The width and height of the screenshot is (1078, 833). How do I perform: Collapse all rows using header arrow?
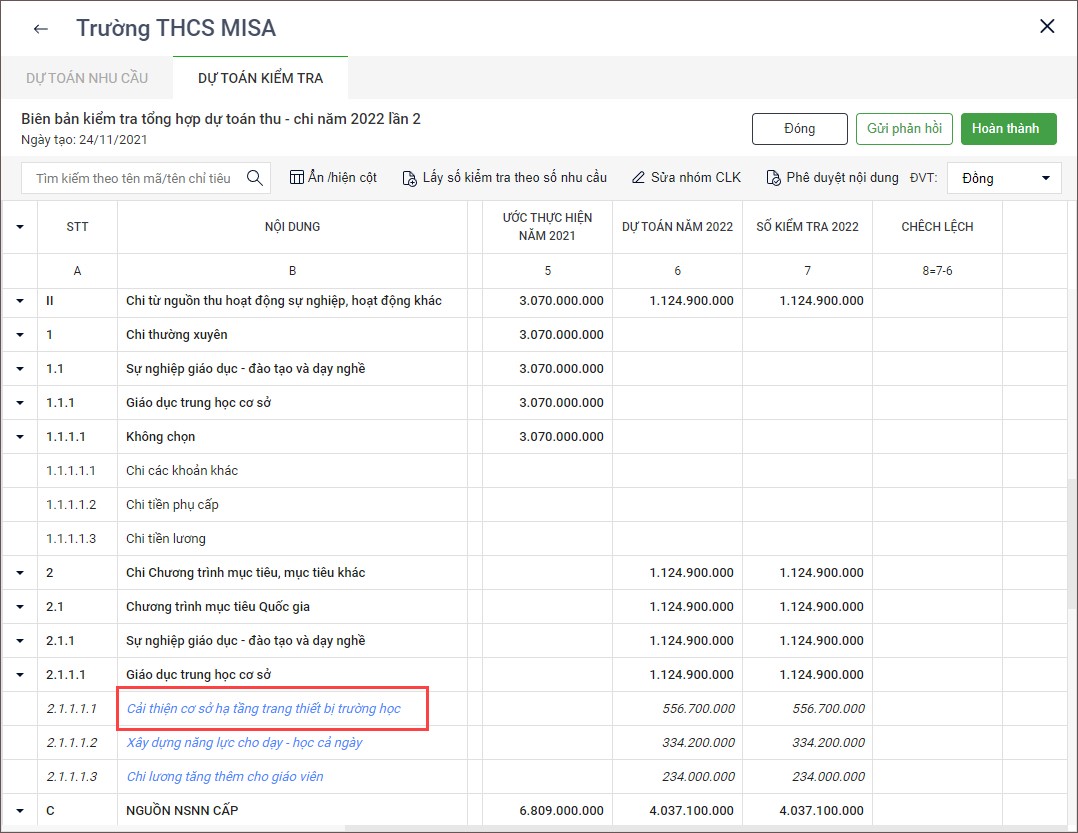coord(19,227)
